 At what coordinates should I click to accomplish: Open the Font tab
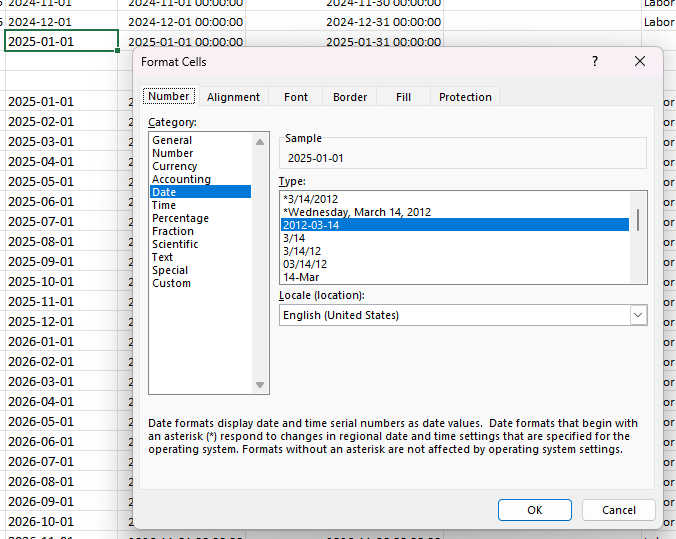(x=296, y=97)
